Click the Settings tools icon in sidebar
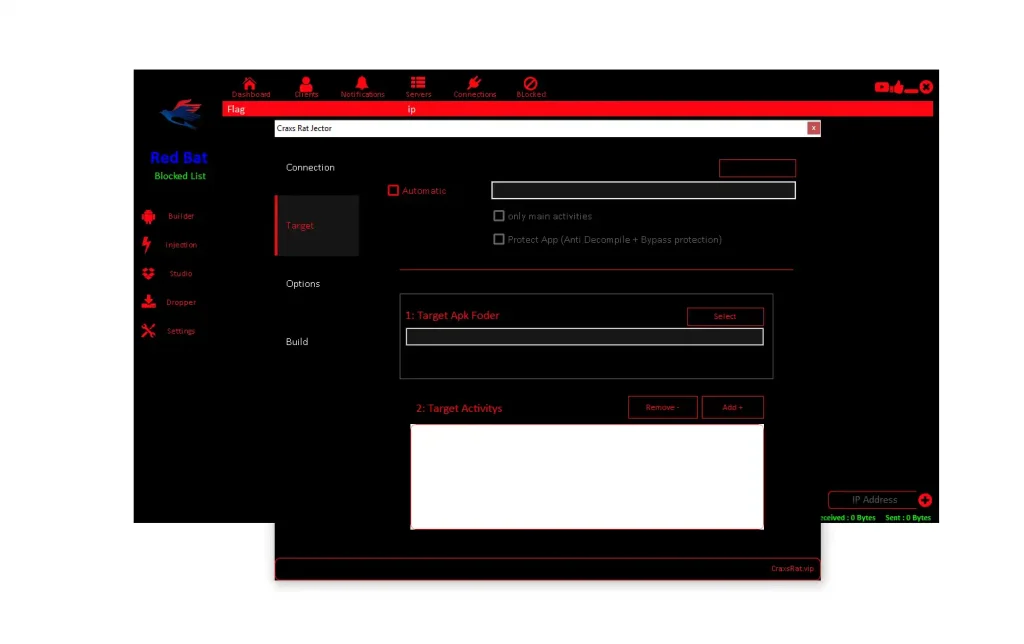 (149, 331)
